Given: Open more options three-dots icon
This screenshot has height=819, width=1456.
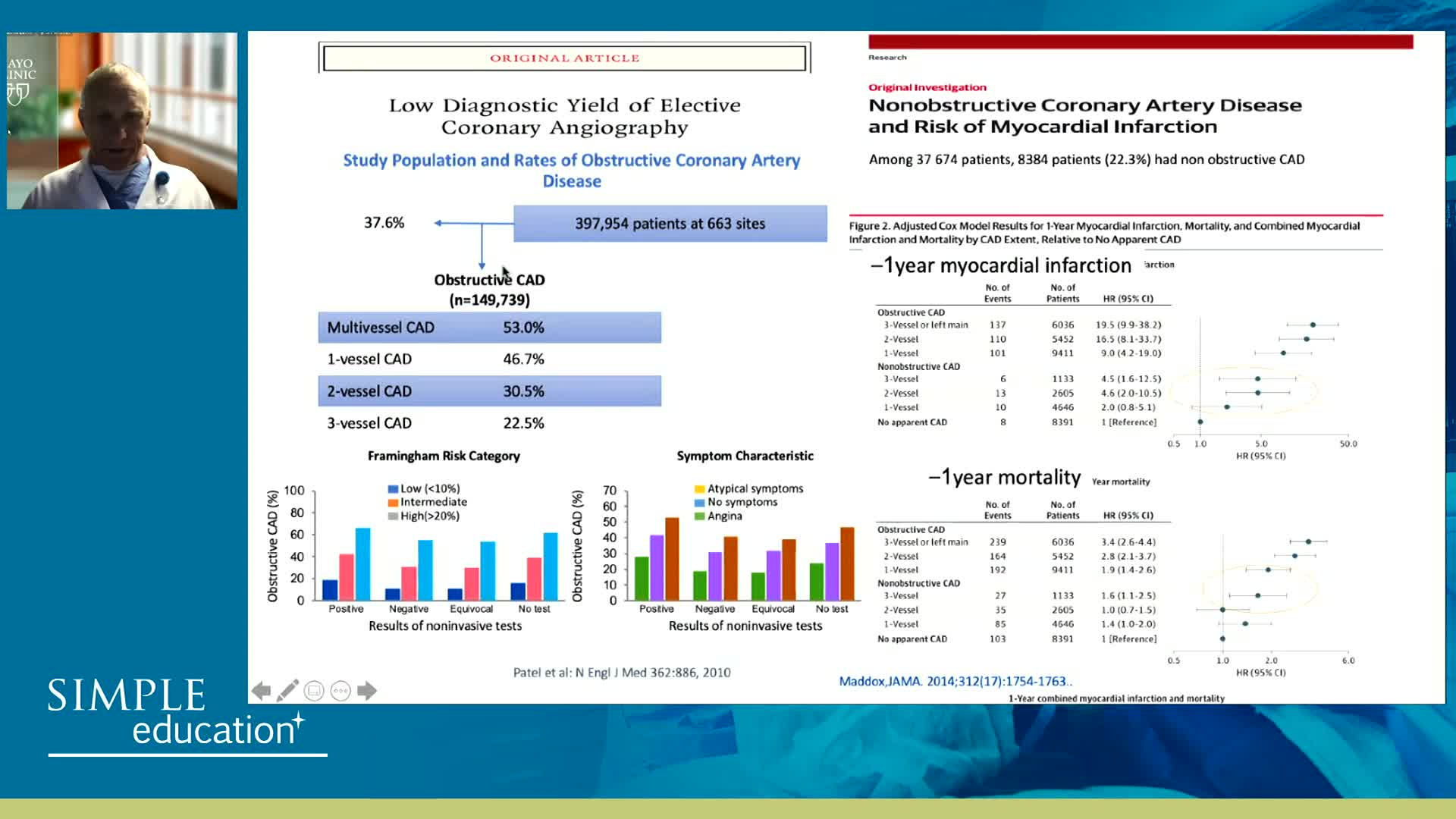Looking at the screenshot, I should [340, 691].
